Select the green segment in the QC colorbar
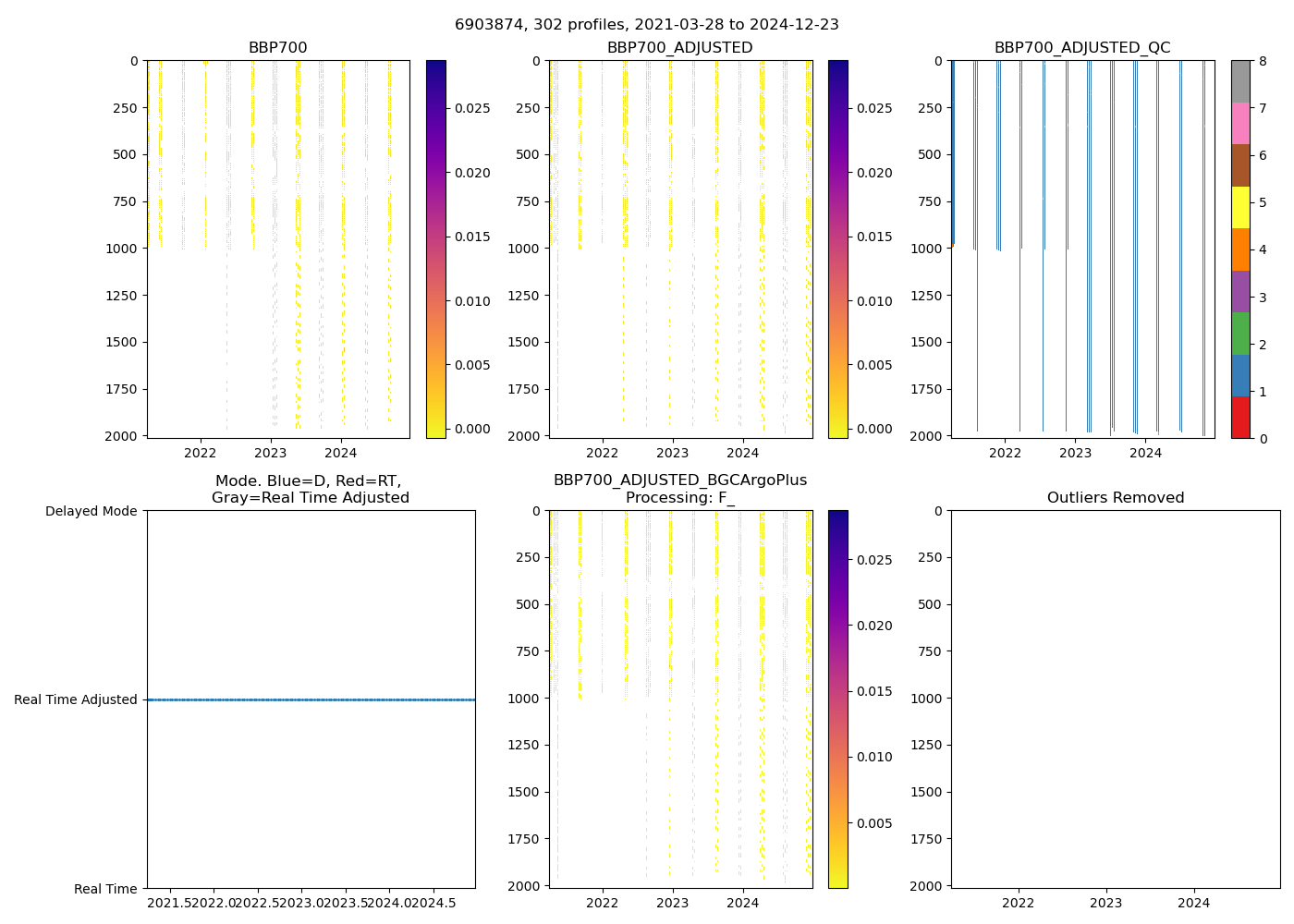The width and height of the screenshot is (1294, 924). pos(1240,334)
